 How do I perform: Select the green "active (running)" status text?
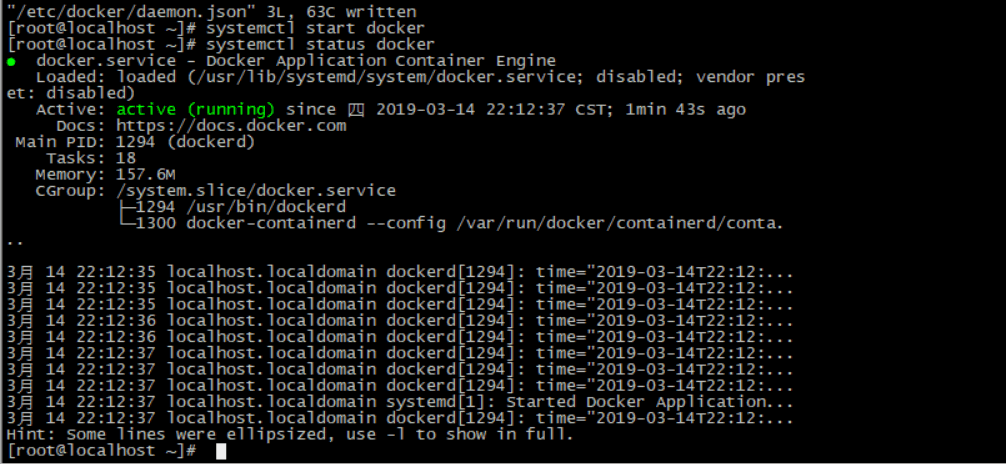(196, 109)
